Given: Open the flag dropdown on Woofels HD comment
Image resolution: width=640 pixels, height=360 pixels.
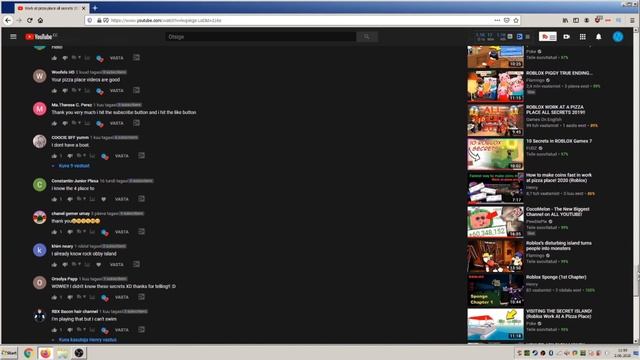Looking at the screenshot, I should [x=76, y=91].
